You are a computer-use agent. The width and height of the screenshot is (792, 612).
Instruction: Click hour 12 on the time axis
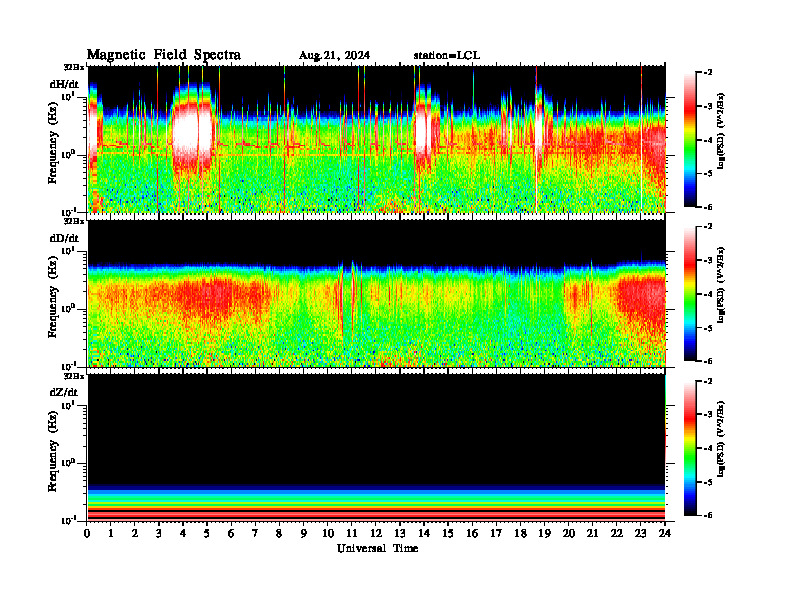pos(375,533)
